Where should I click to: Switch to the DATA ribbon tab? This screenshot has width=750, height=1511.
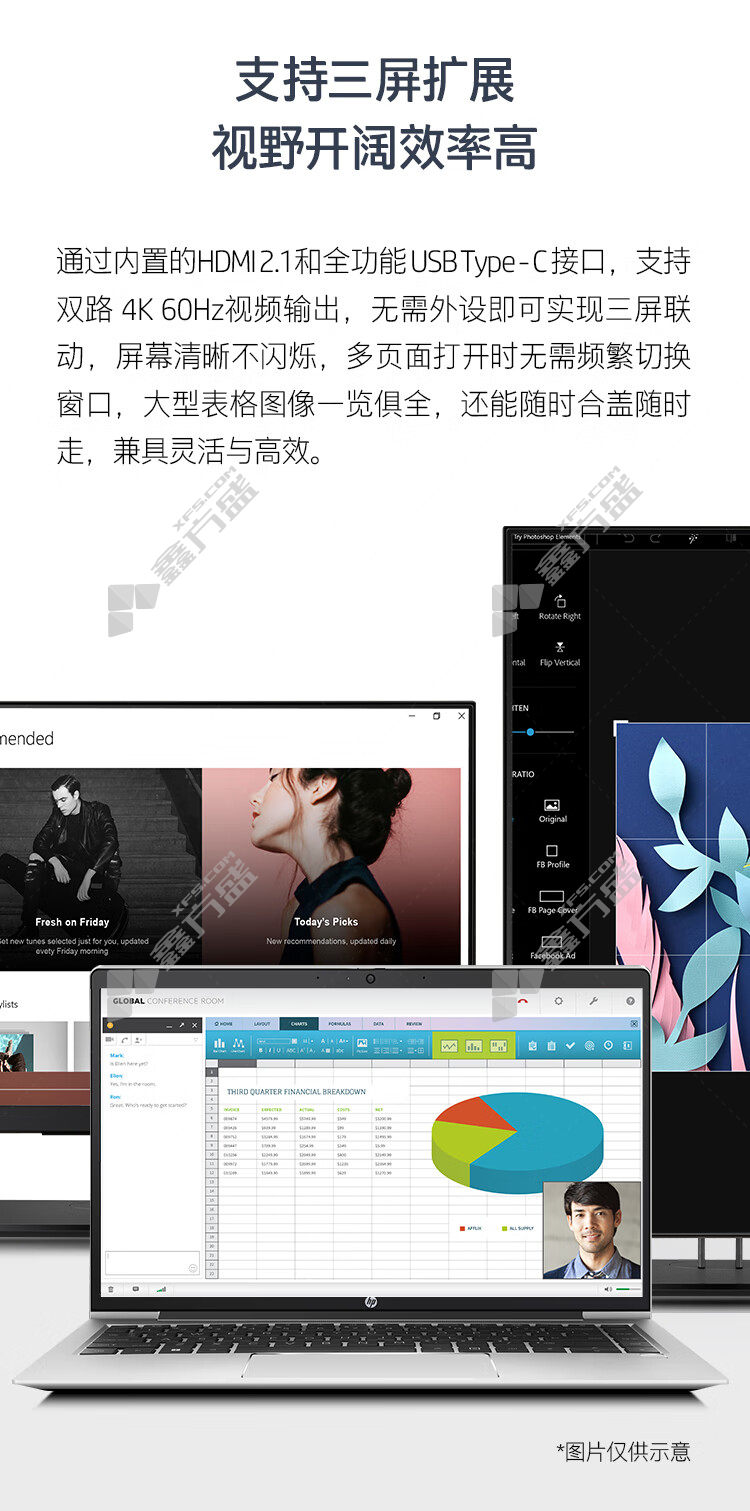click(x=378, y=1024)
